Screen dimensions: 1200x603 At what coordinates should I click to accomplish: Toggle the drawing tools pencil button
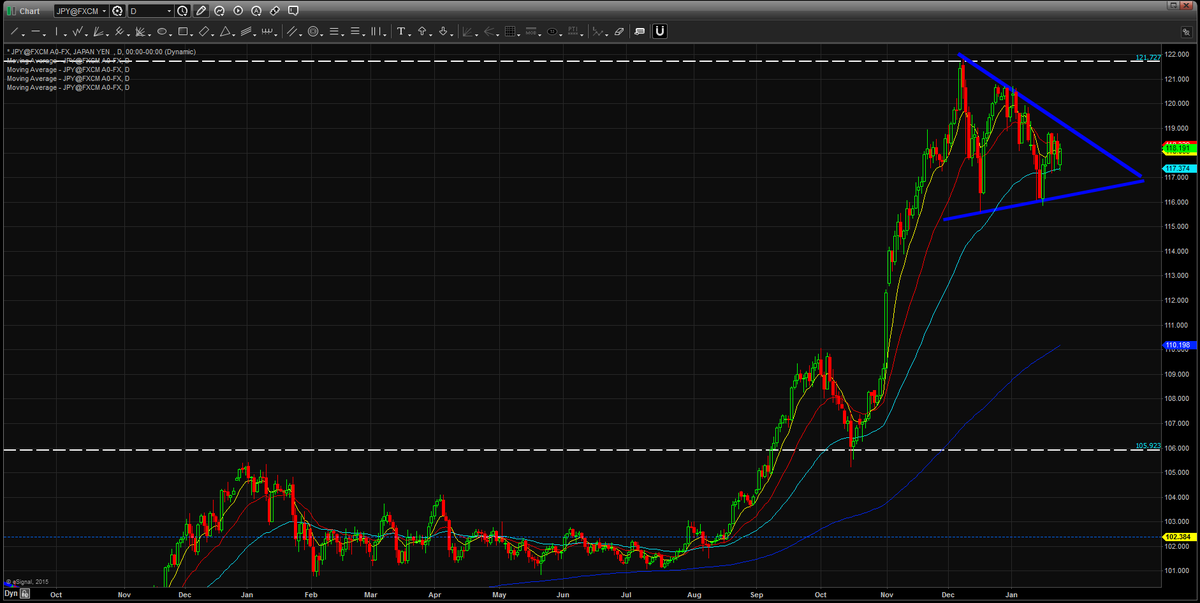click(x=201, y=11)
